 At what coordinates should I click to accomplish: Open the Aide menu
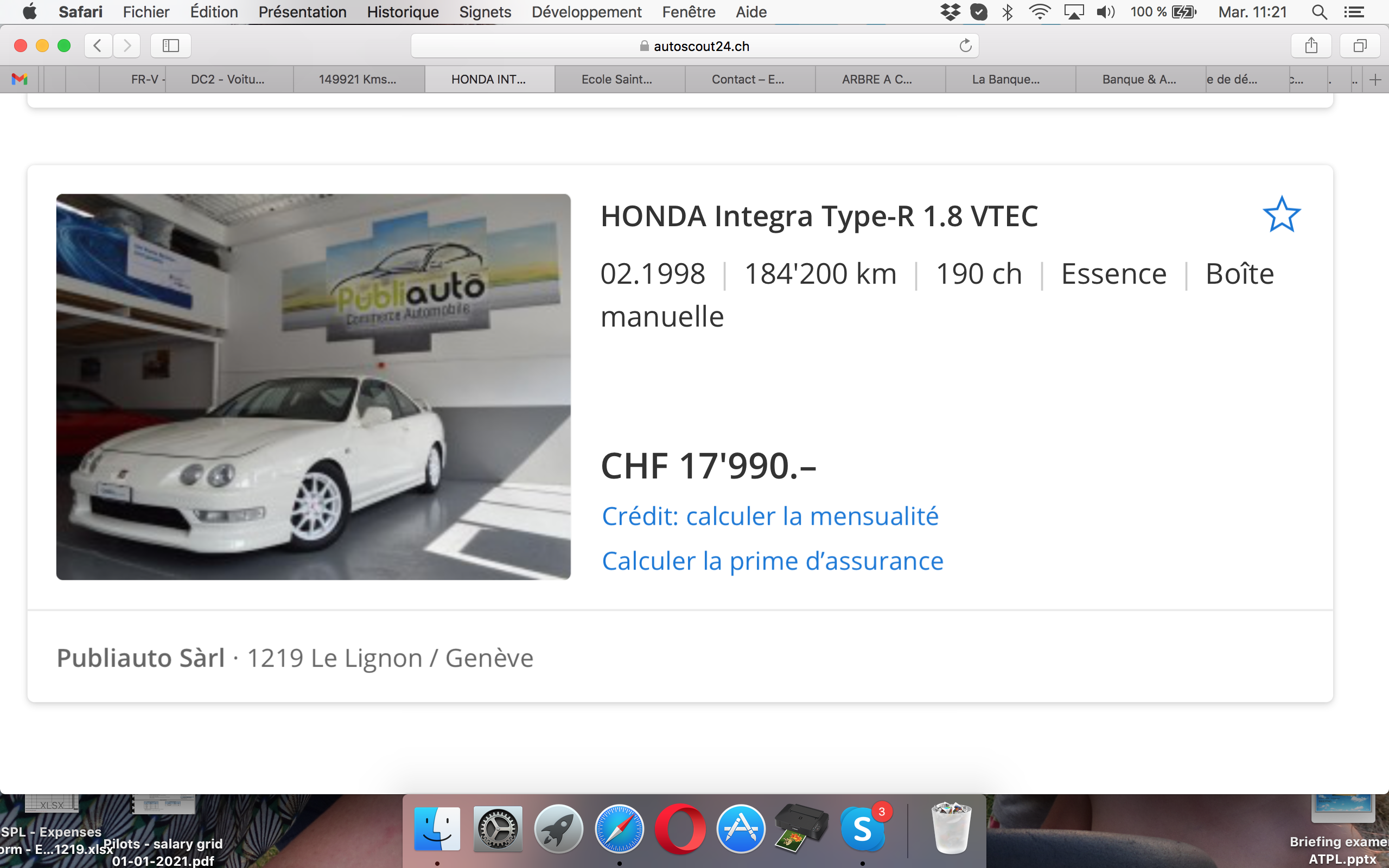click(x=751, y=11)
